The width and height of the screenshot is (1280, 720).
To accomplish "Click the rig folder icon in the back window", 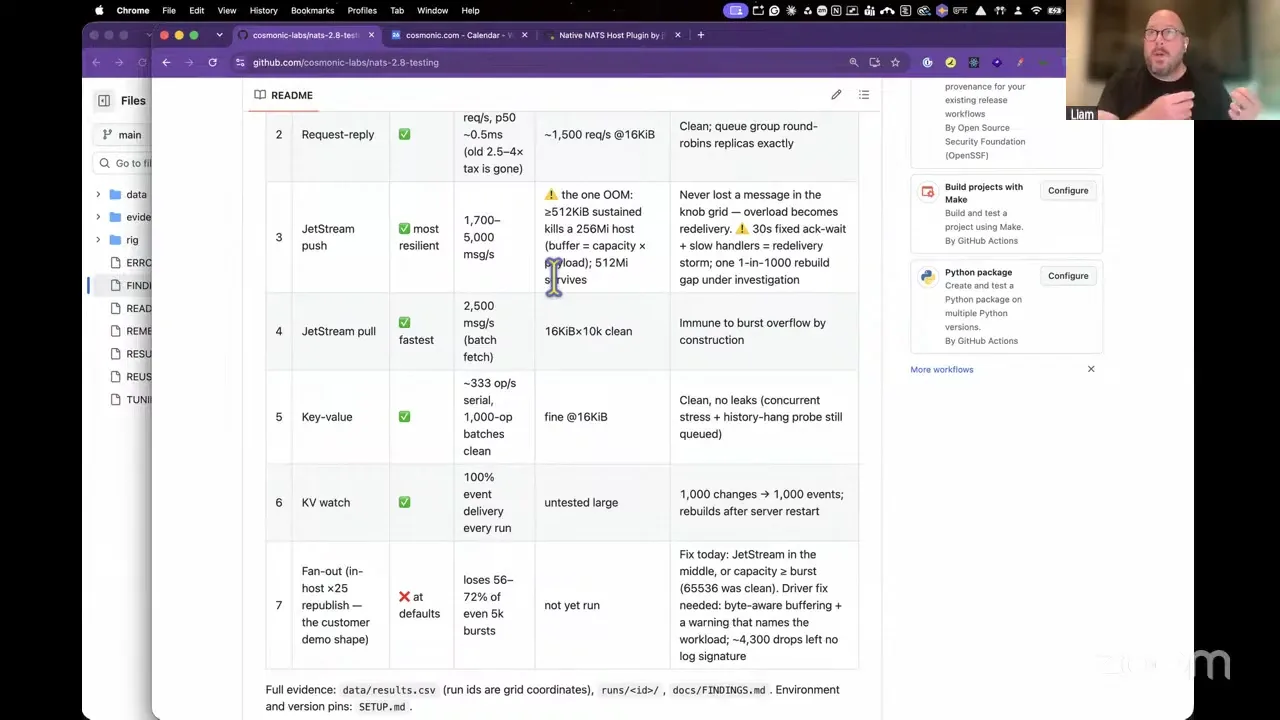I will click(116, 240).
